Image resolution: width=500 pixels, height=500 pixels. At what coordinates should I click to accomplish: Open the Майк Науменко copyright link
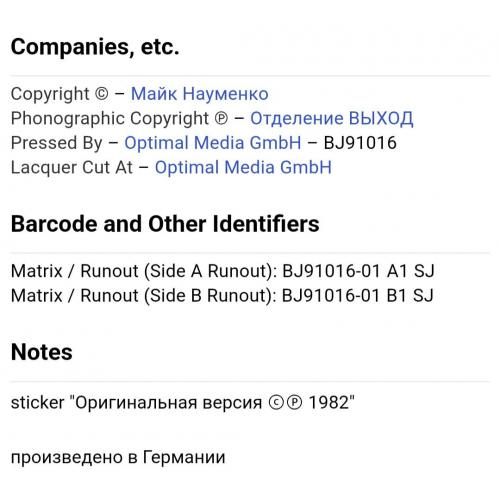coord(200,94)
